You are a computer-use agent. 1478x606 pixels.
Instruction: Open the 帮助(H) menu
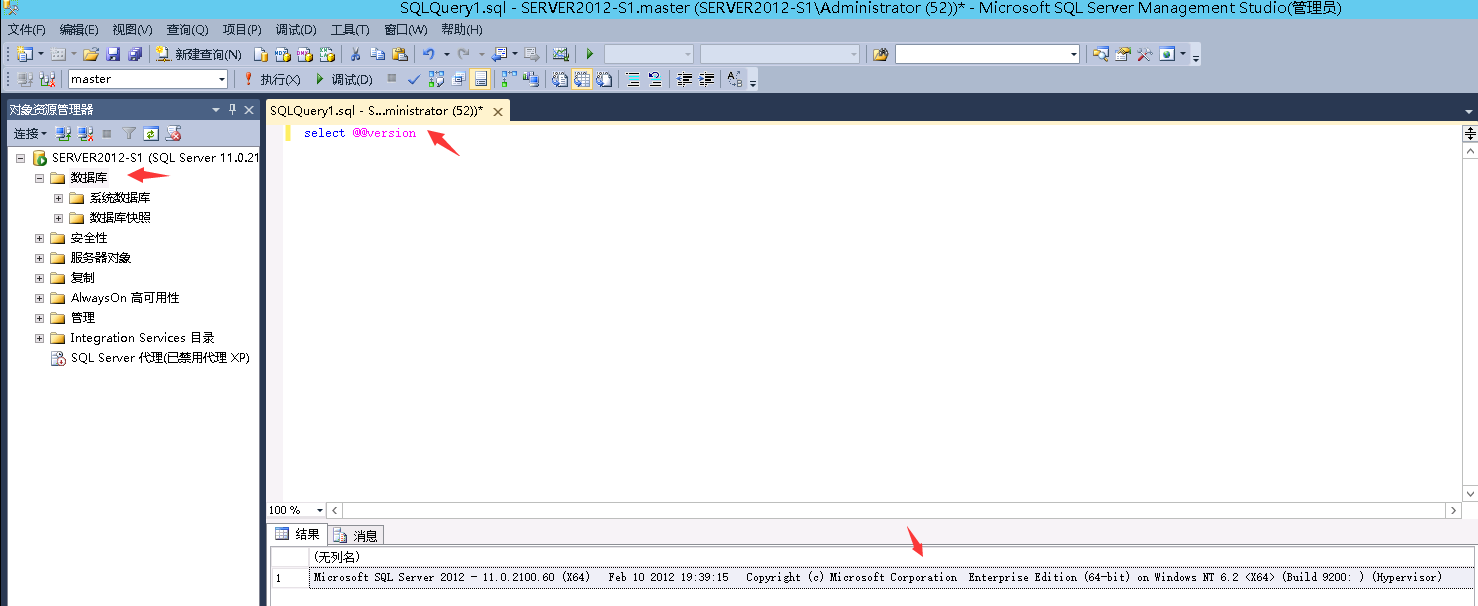click(x=462, y=30)
